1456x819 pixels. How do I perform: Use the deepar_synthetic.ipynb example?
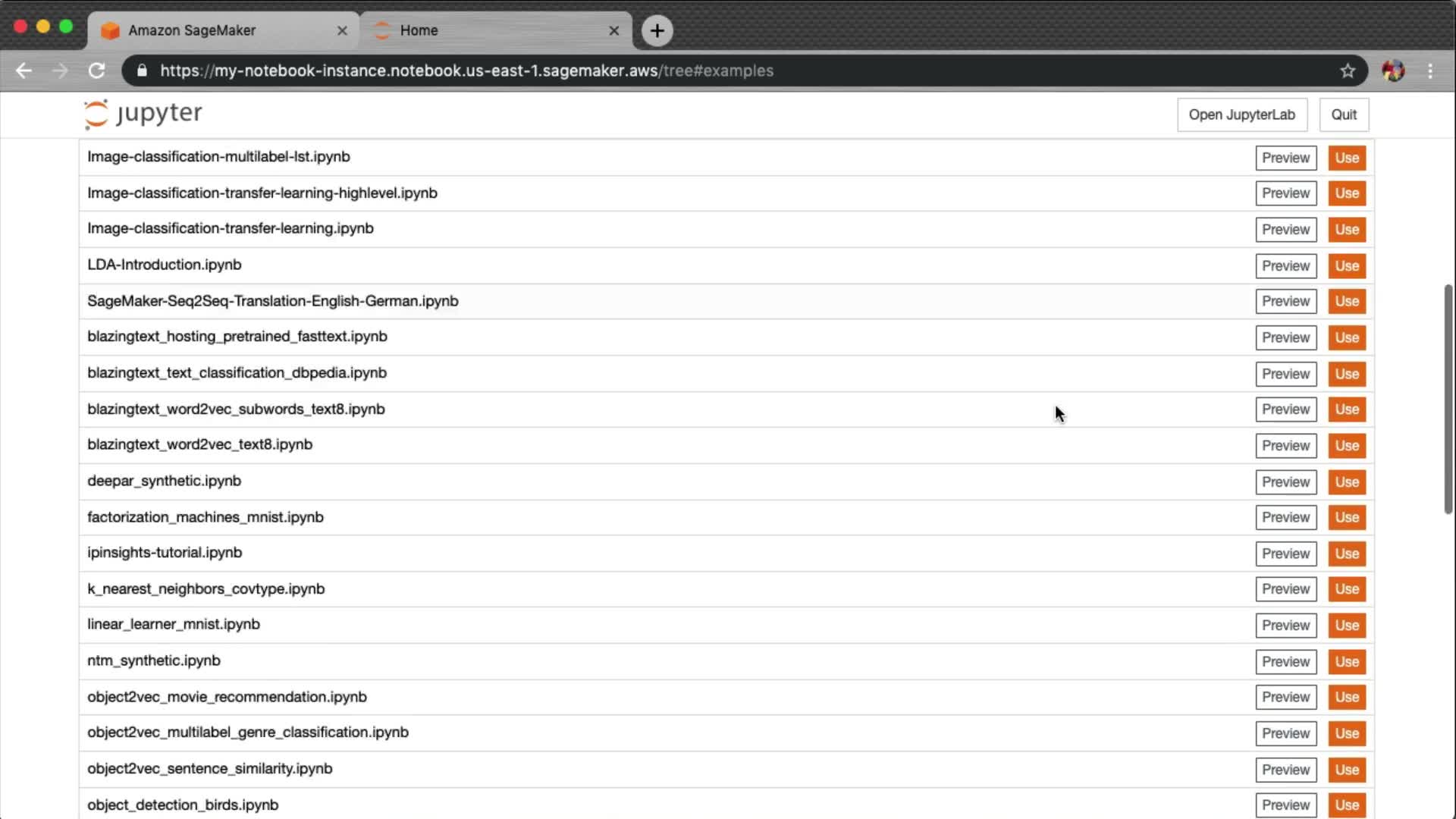click(1346, 482)
